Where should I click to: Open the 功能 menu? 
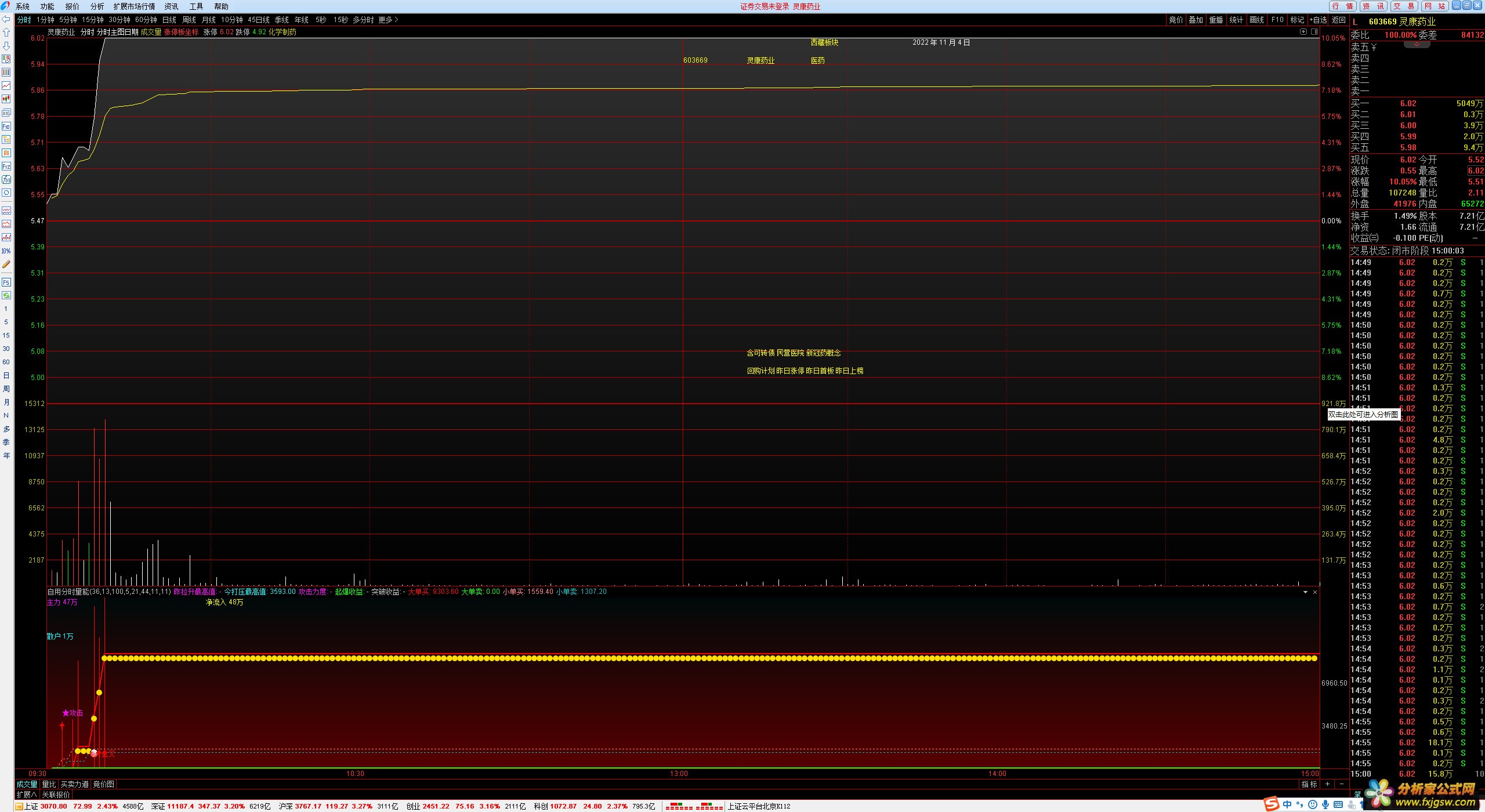(x=47, y=6)
